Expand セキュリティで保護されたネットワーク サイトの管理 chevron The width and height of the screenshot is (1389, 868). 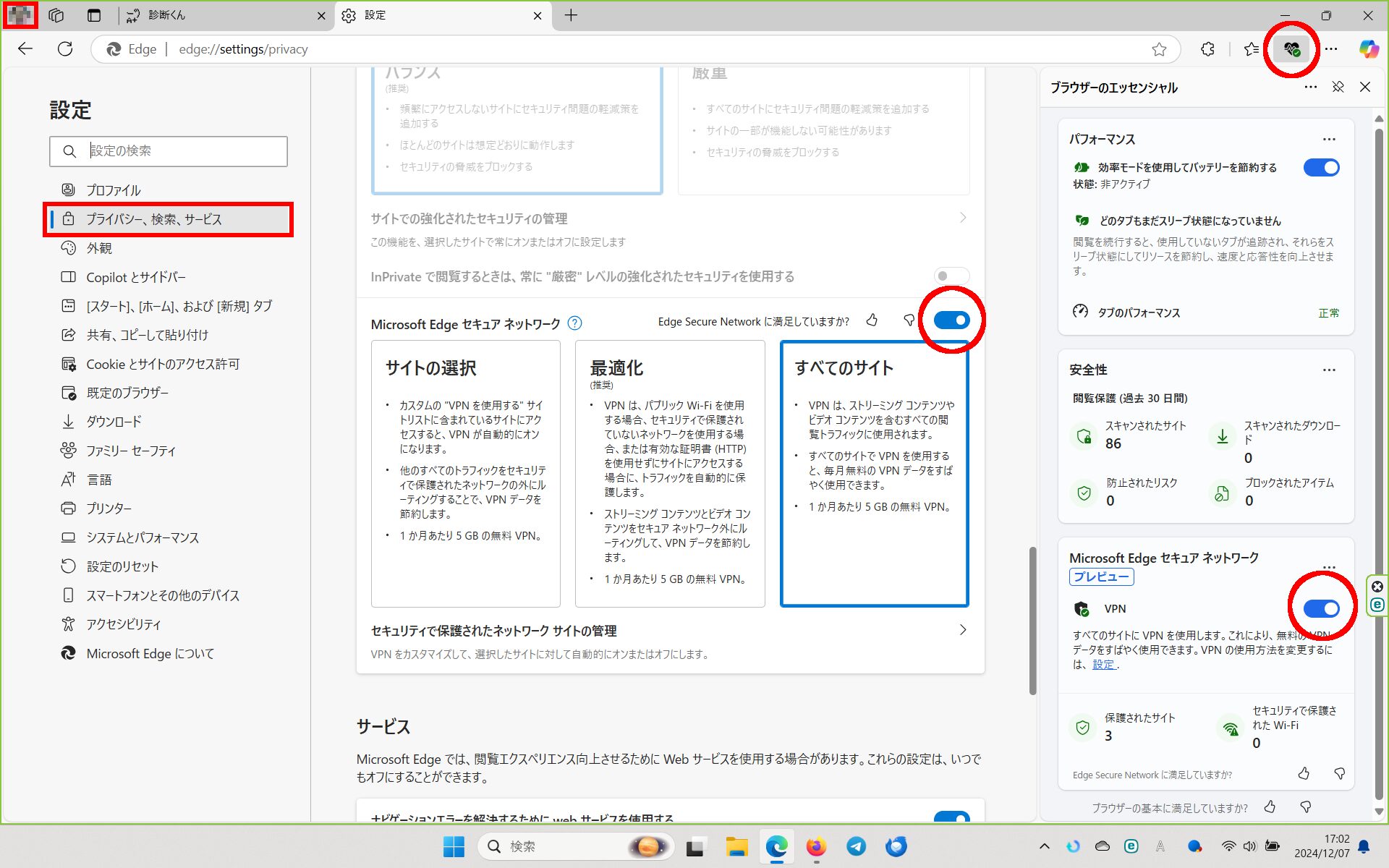[x=963, y=630]
